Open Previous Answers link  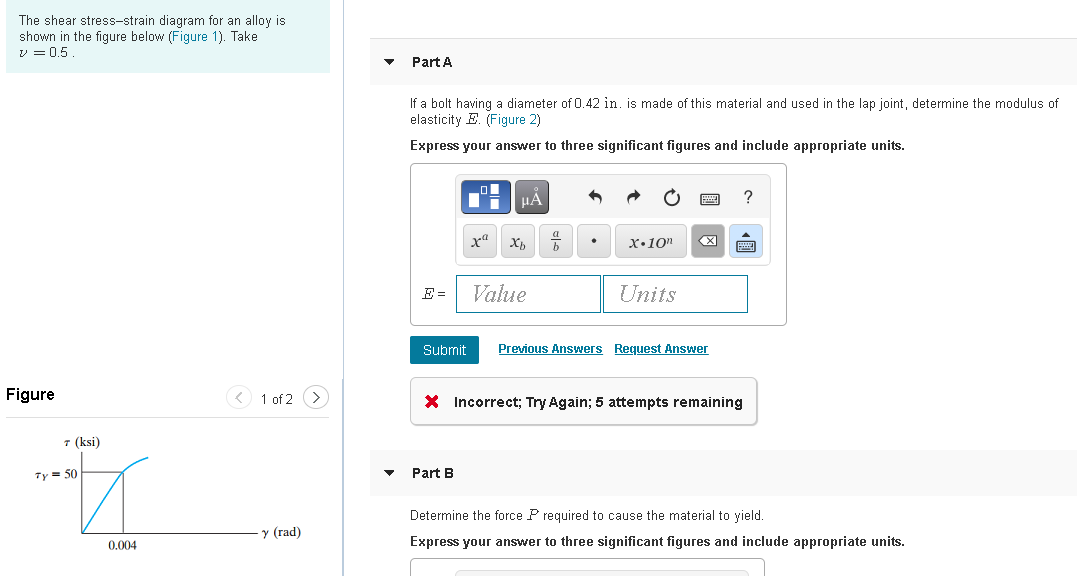pyautogui.click(x=550, y=349)
